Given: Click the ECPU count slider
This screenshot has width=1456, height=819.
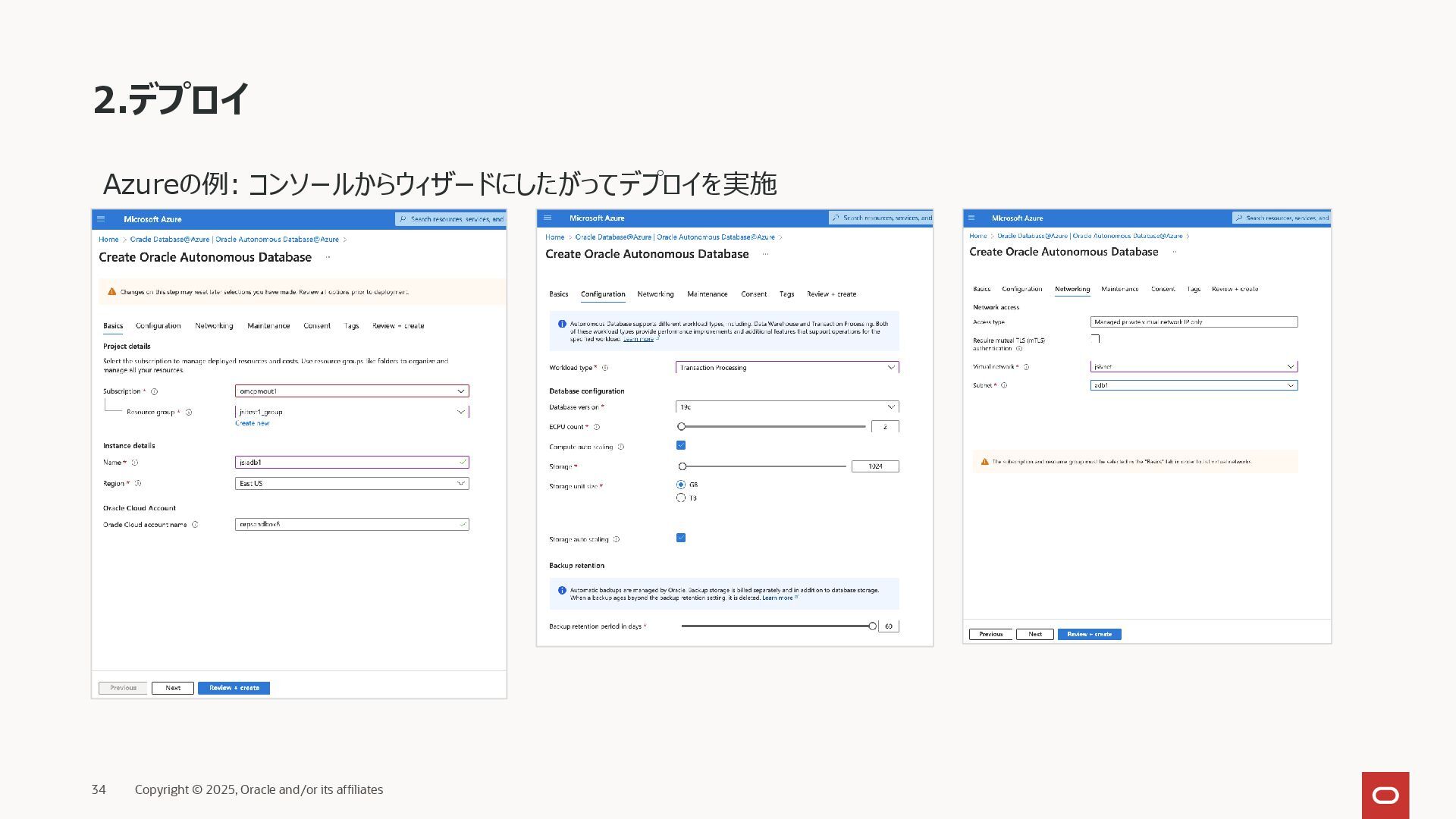Looking at the screenshot, I should click(x=772, y=427).
